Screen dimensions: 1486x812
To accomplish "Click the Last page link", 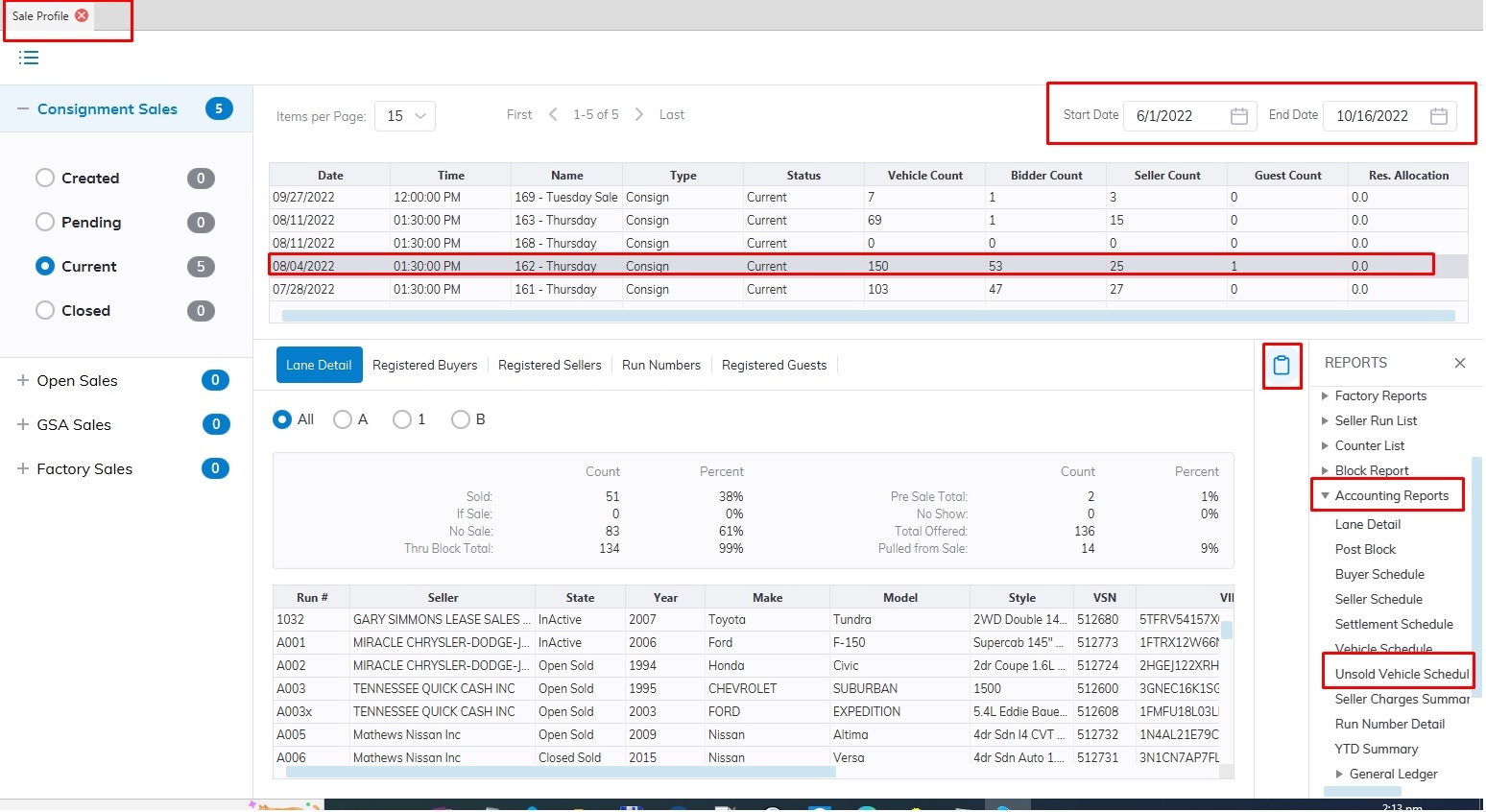I will pos(672,115).
